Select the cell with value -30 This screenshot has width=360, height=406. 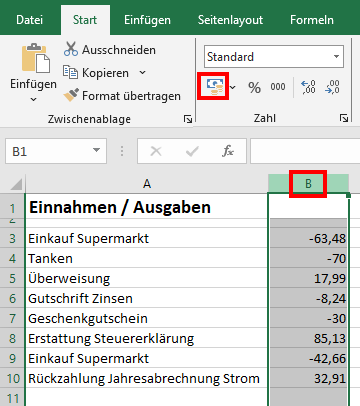308,318
